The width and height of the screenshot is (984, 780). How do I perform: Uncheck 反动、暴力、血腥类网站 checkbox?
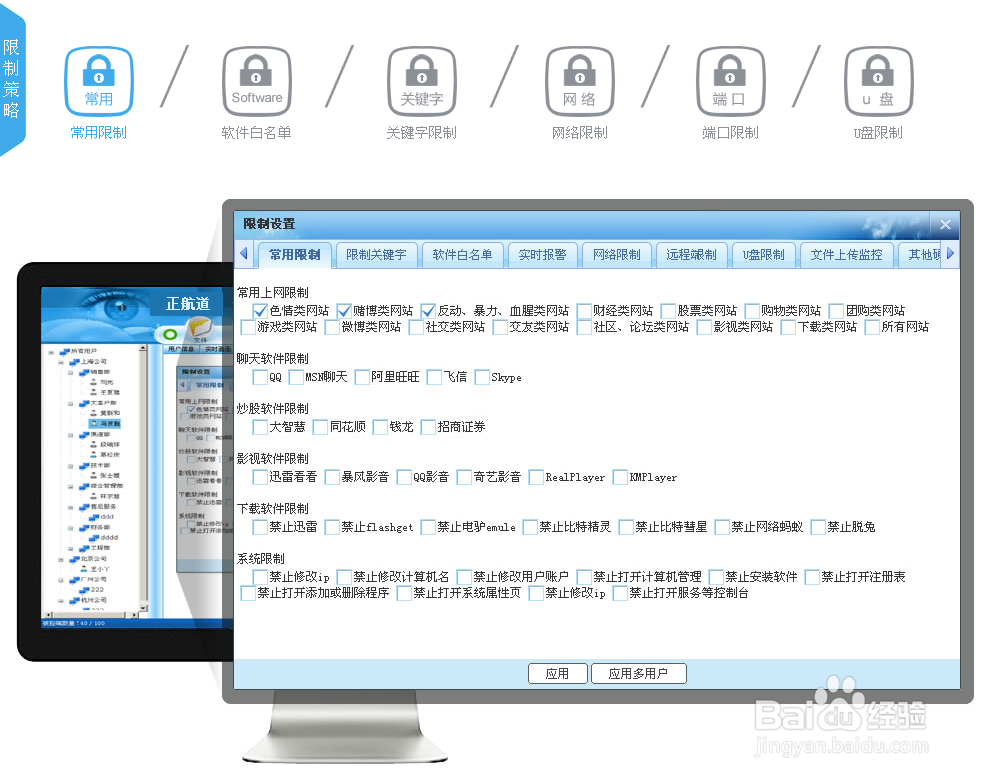[428, 311]
